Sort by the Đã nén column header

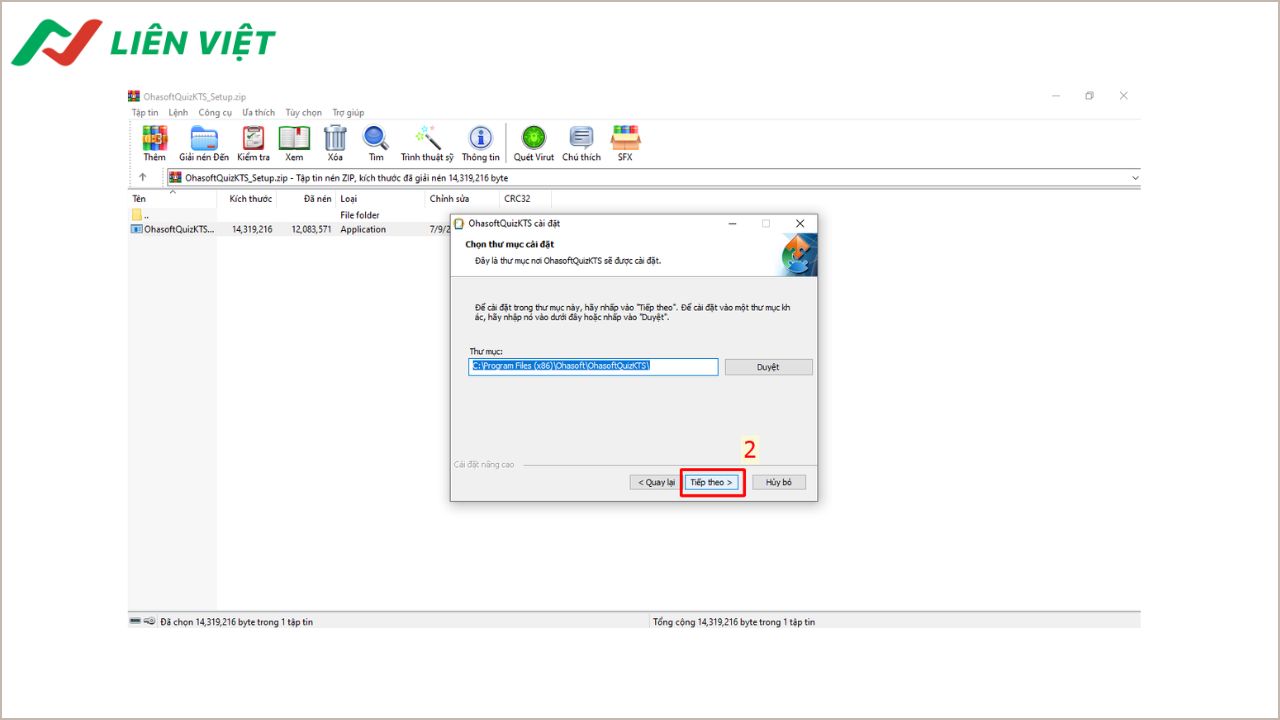point(306,199)
